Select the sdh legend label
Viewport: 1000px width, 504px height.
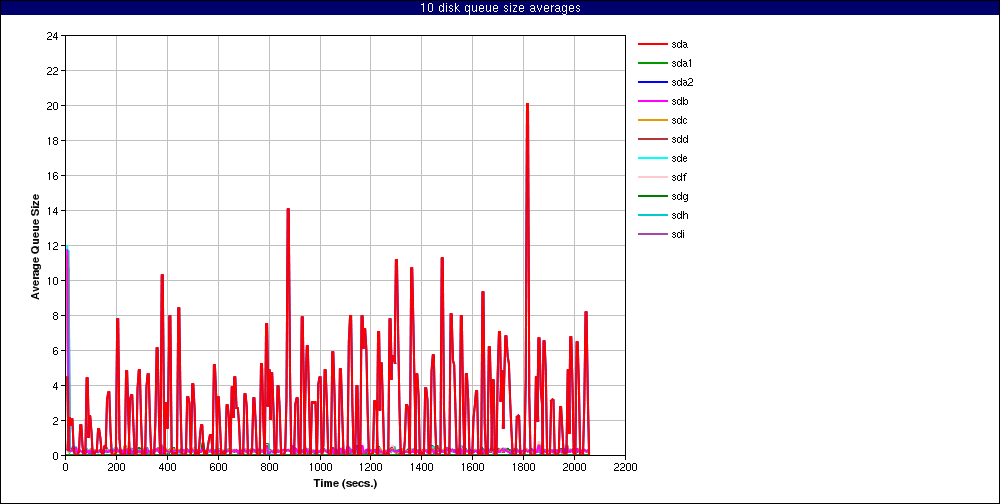tap(679, 216)
